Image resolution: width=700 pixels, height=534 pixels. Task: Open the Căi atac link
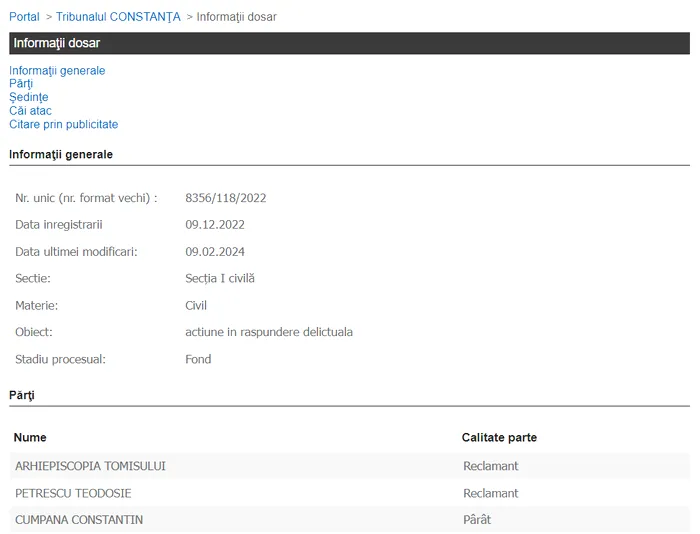(30, 111)
